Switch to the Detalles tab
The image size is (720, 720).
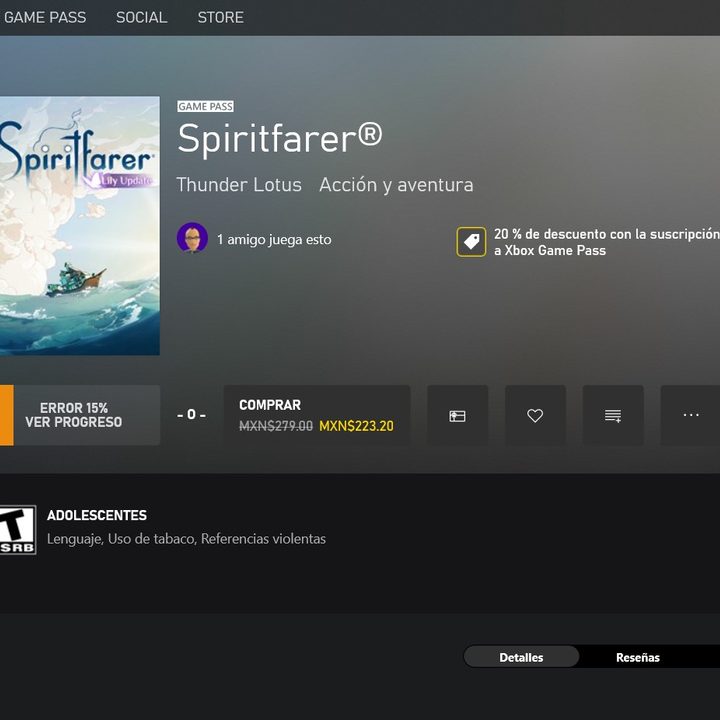click(521, 657)
